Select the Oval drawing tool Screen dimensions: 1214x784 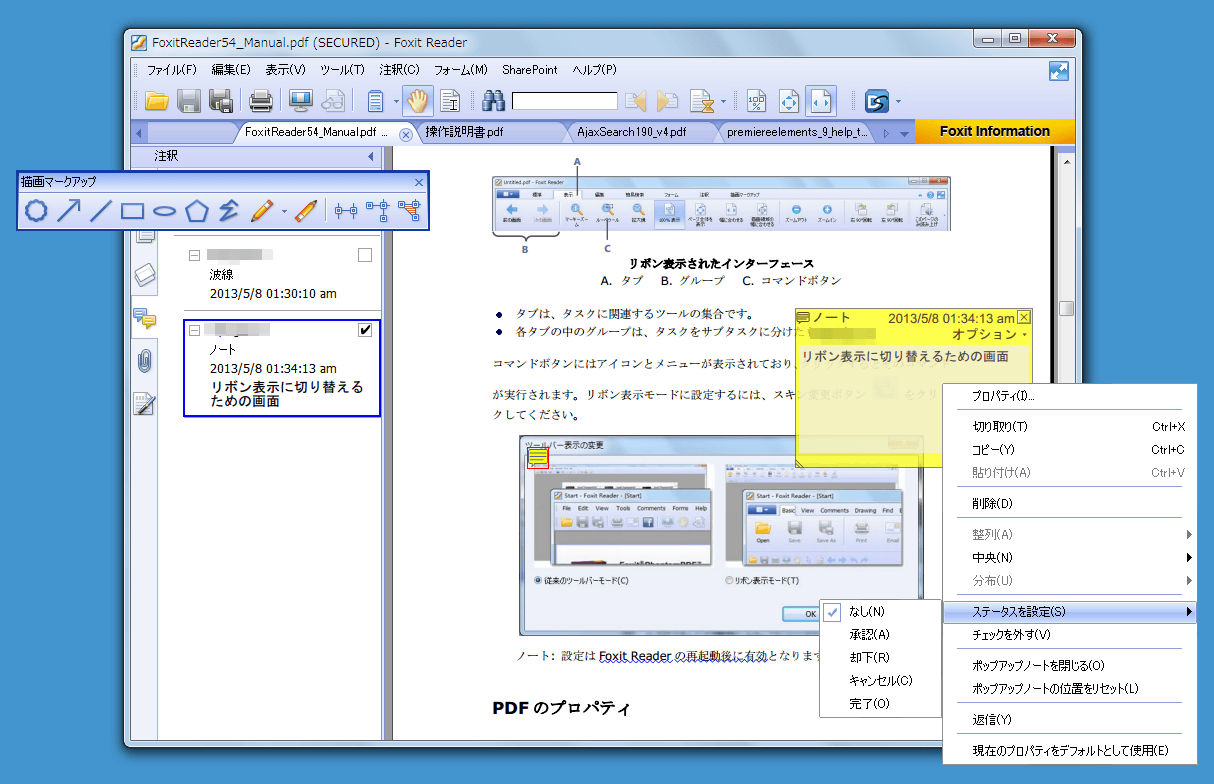click(165, 211)
